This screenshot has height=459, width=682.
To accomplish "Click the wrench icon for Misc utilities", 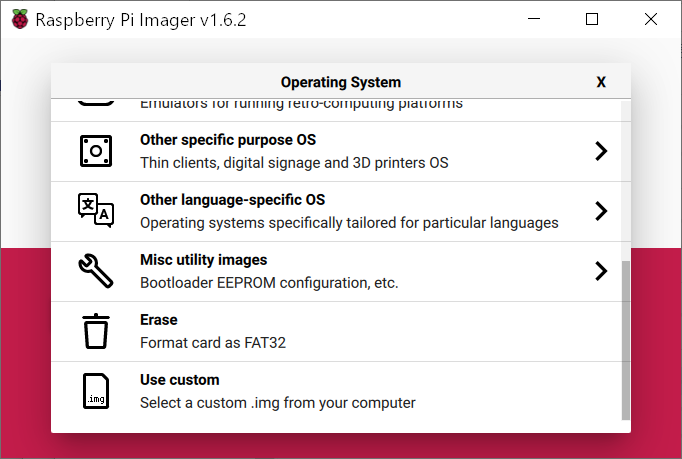I will point(96,271).
